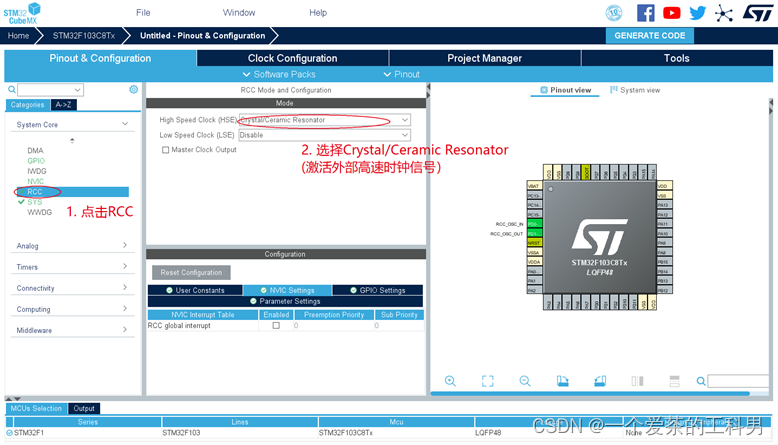Toggle horizontal split view icon
Viewport: 778px width, 445px height.
674,381
